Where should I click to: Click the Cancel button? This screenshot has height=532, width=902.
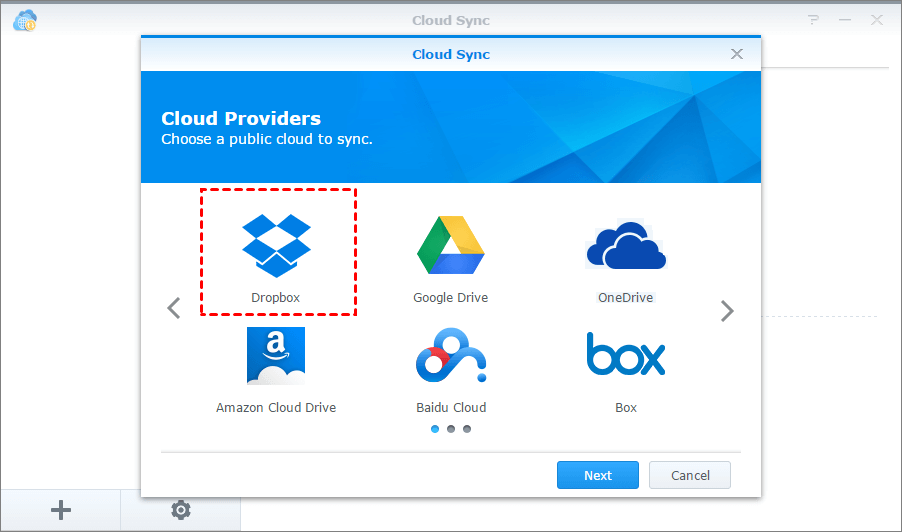pos(690,475)
